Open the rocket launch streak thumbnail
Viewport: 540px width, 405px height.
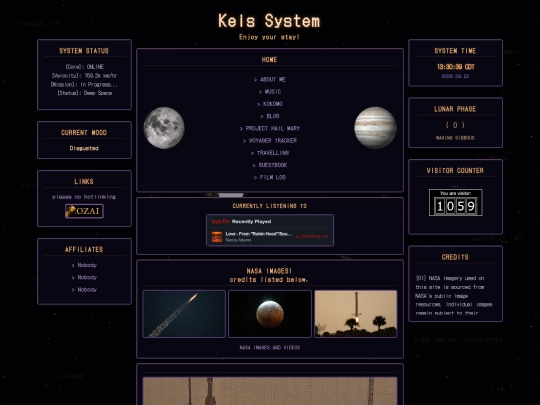[x=184, y=314]
